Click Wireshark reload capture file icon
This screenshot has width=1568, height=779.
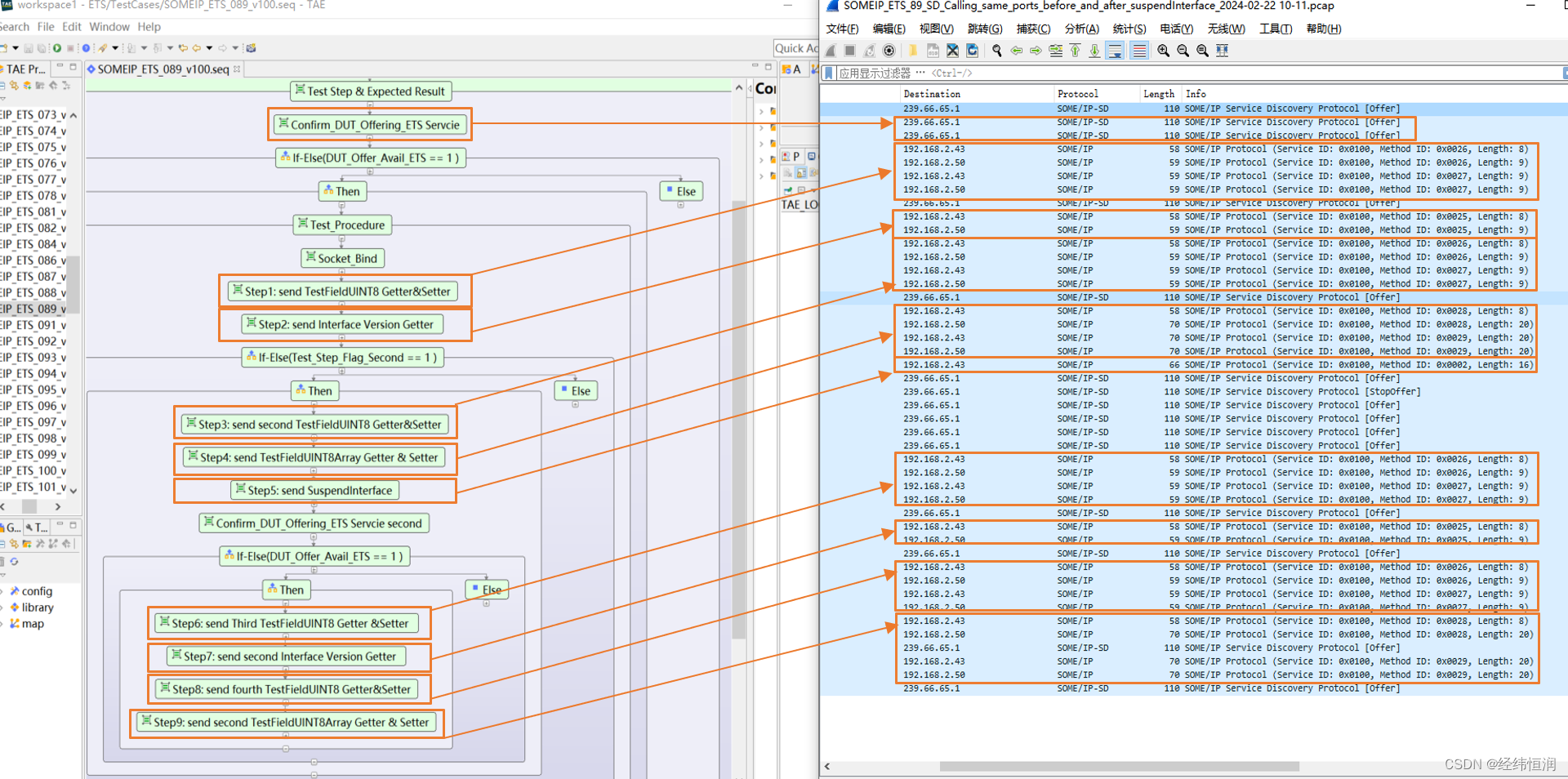click(972, 51)
